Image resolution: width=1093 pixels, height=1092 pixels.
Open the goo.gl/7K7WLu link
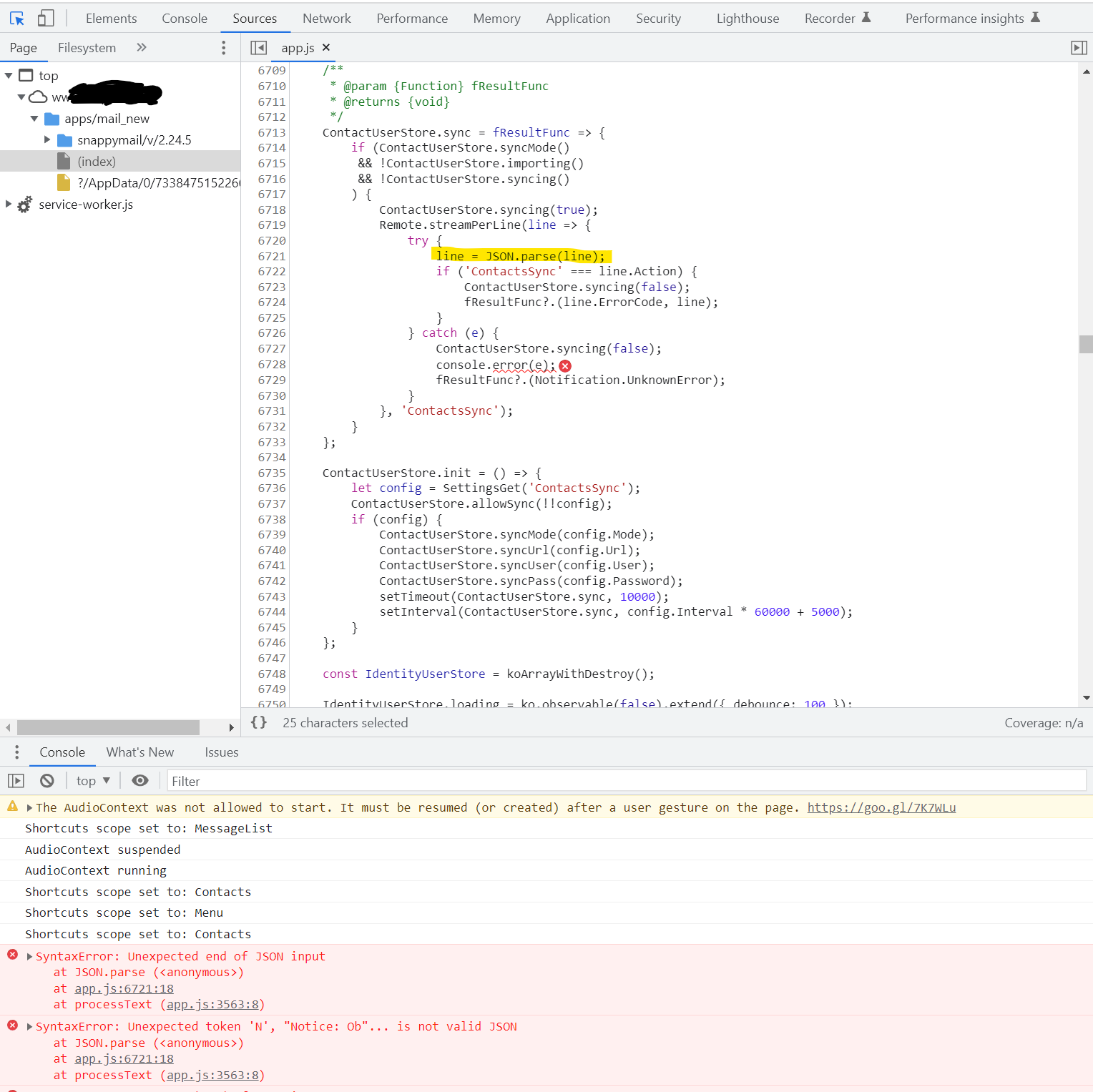point(881,807)
